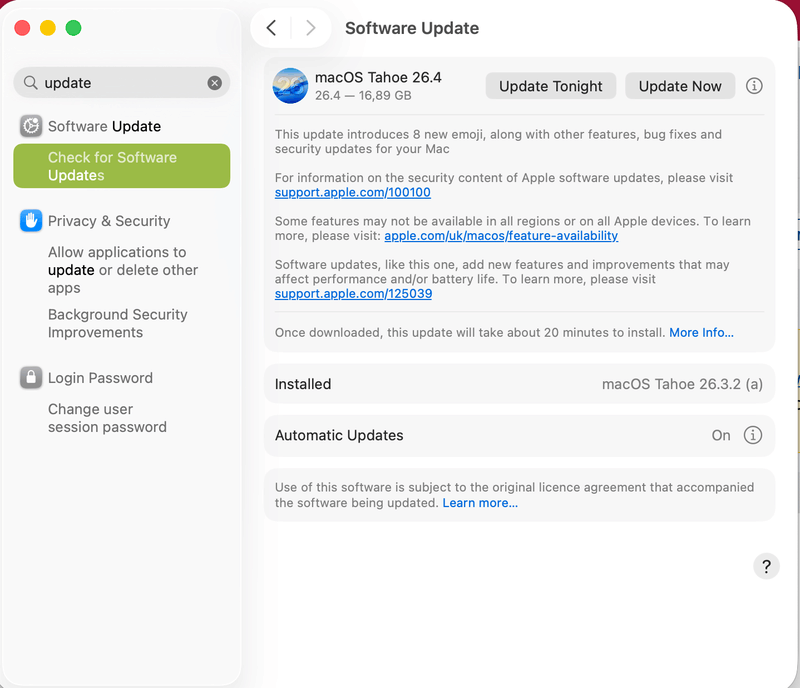Open info for the macOS Tahoe 26.4 update
Viewport: 800px width, 688px height.
pos(754,86)
